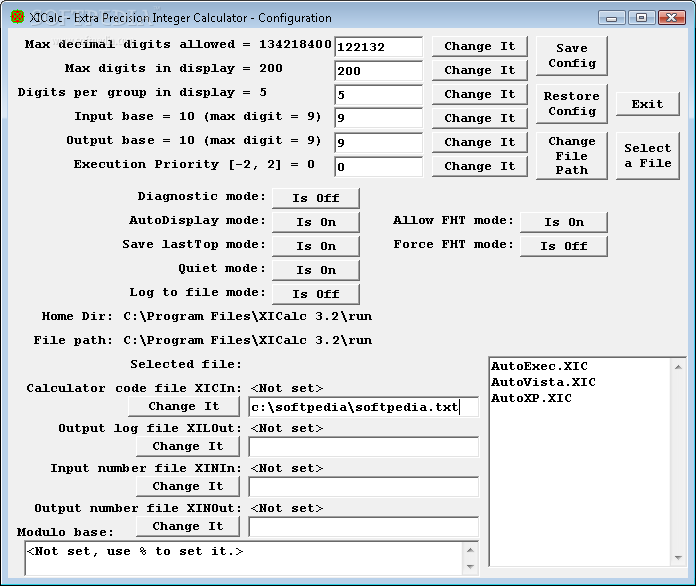Click Change It for output base
Viewport: 696px width, 586px height.
pos(479,142)
